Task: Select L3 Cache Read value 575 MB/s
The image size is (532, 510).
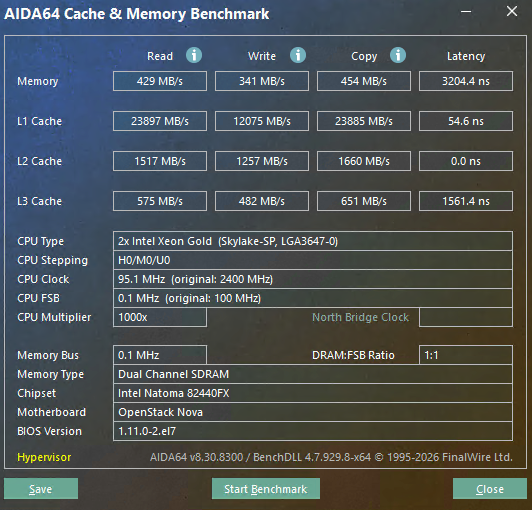Action: coord(160,201)
